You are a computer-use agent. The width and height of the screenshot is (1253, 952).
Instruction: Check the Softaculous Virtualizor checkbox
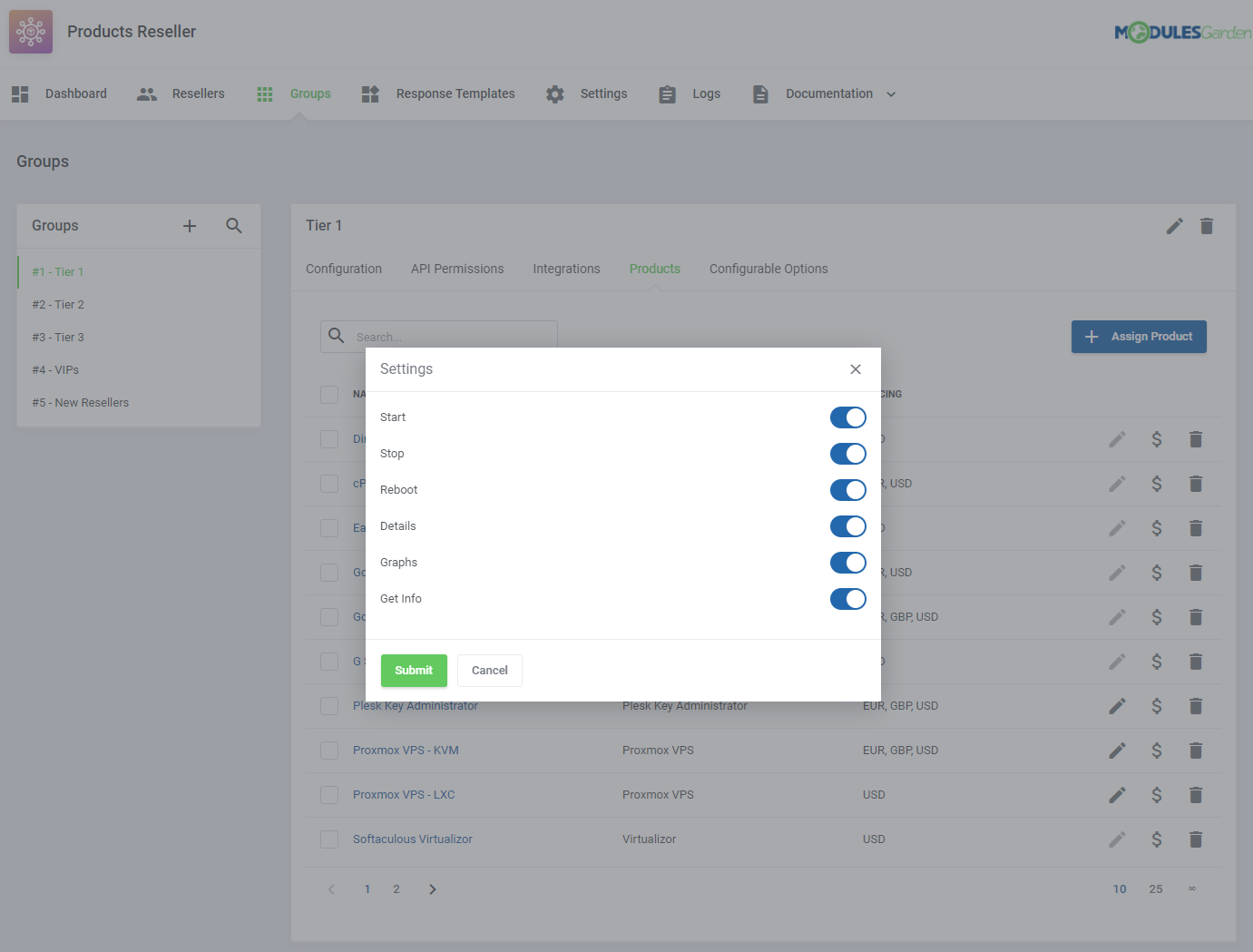pyautogui.click(x=329, y=839)
